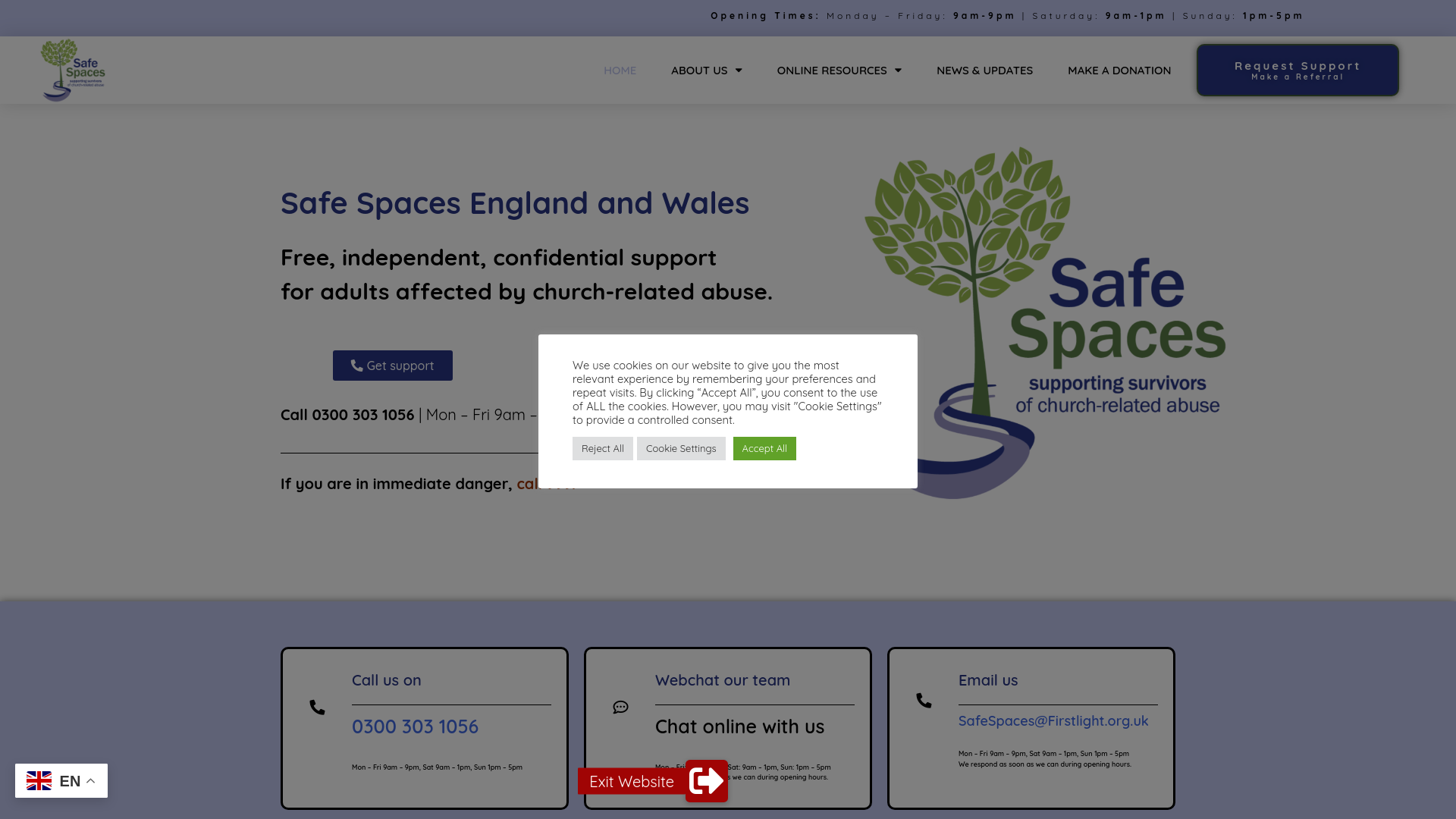Reject All cookies
The image size is (1456, 819).
603,448
